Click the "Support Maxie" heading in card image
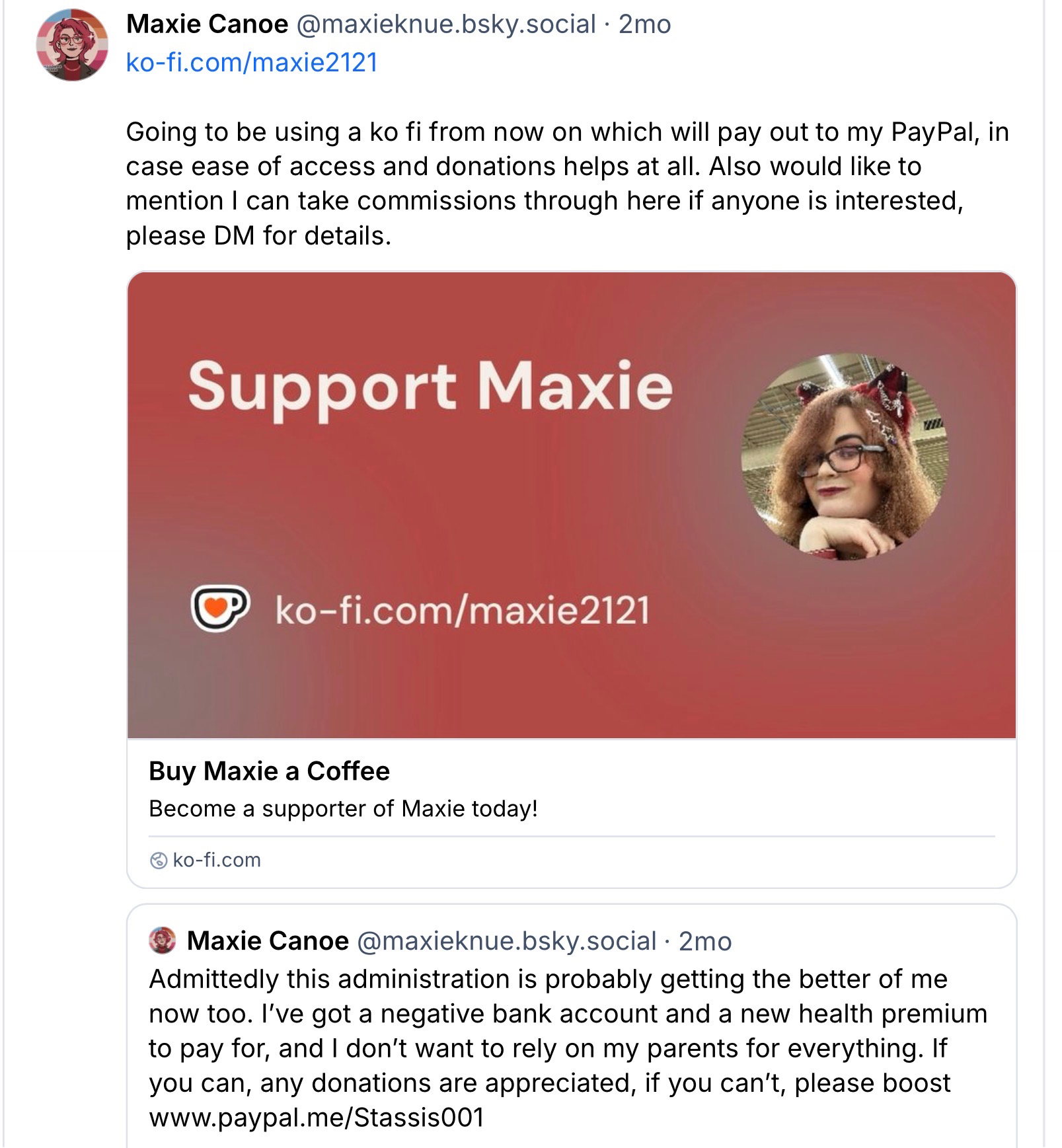 pos(430,386)
